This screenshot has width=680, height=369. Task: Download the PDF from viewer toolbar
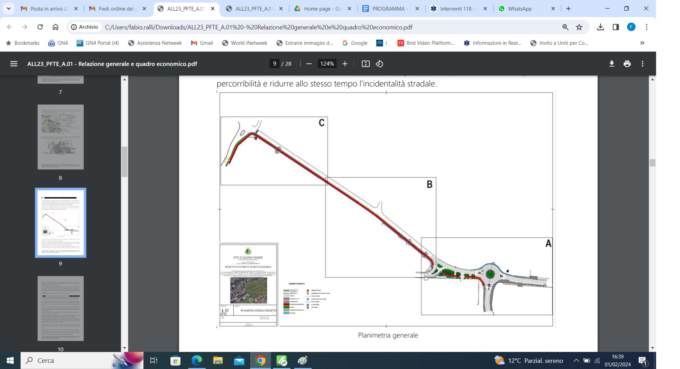(x=611, y=64)
